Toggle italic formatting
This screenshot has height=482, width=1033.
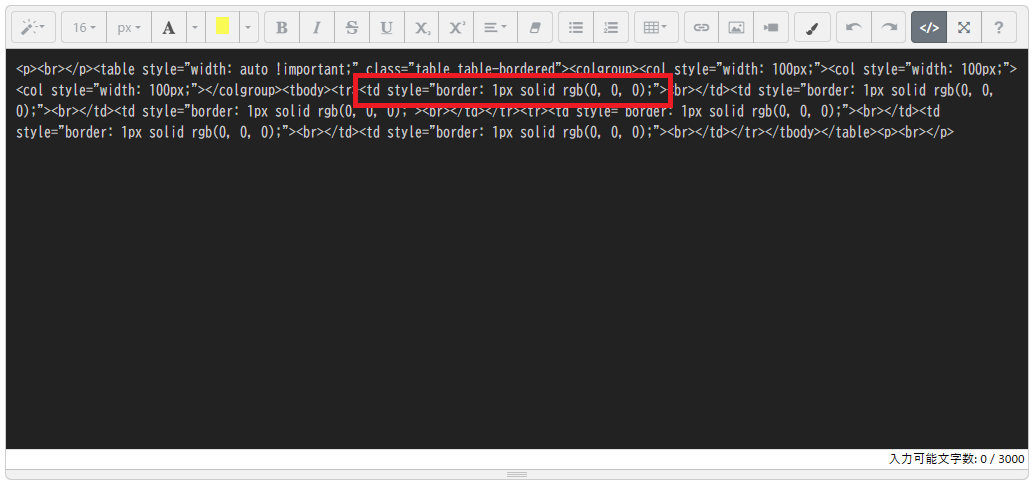[316, 27]
